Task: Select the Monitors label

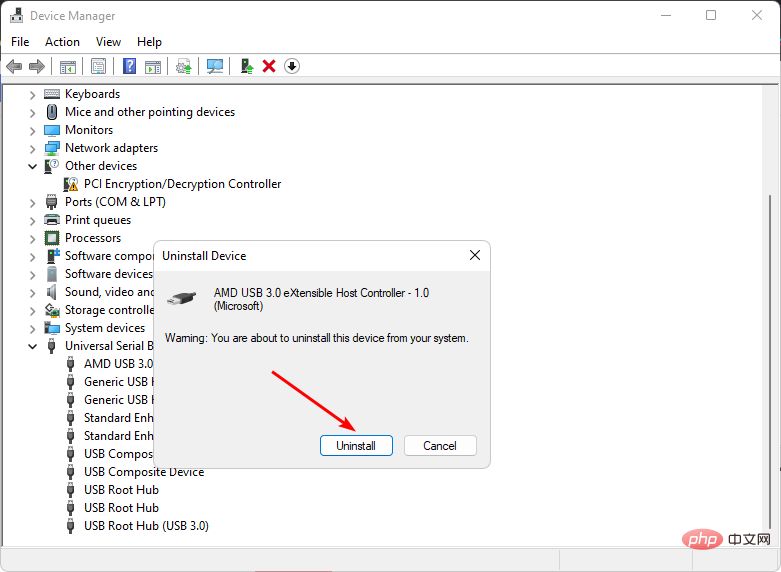Action: (89, 130)
